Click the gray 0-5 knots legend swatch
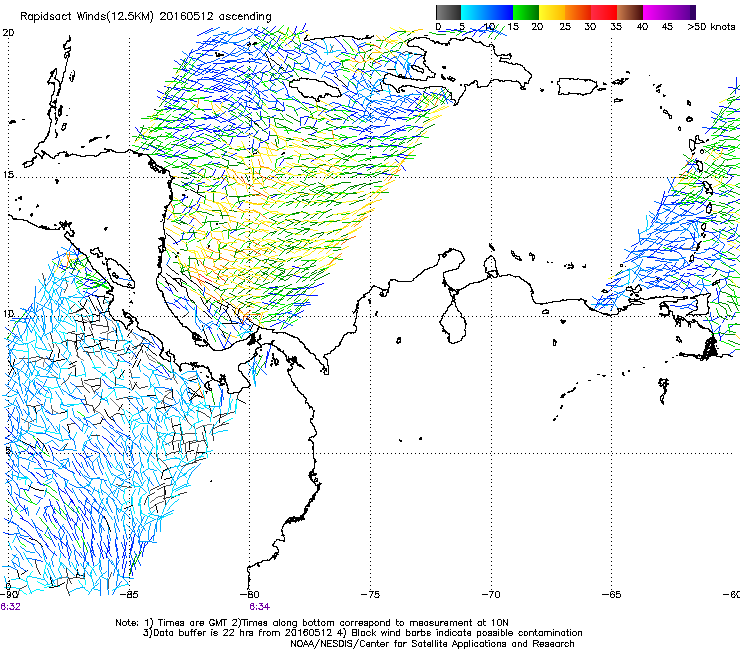Image resolution: width=740 pixels, height=650 pixels. [x=448, y=12]
